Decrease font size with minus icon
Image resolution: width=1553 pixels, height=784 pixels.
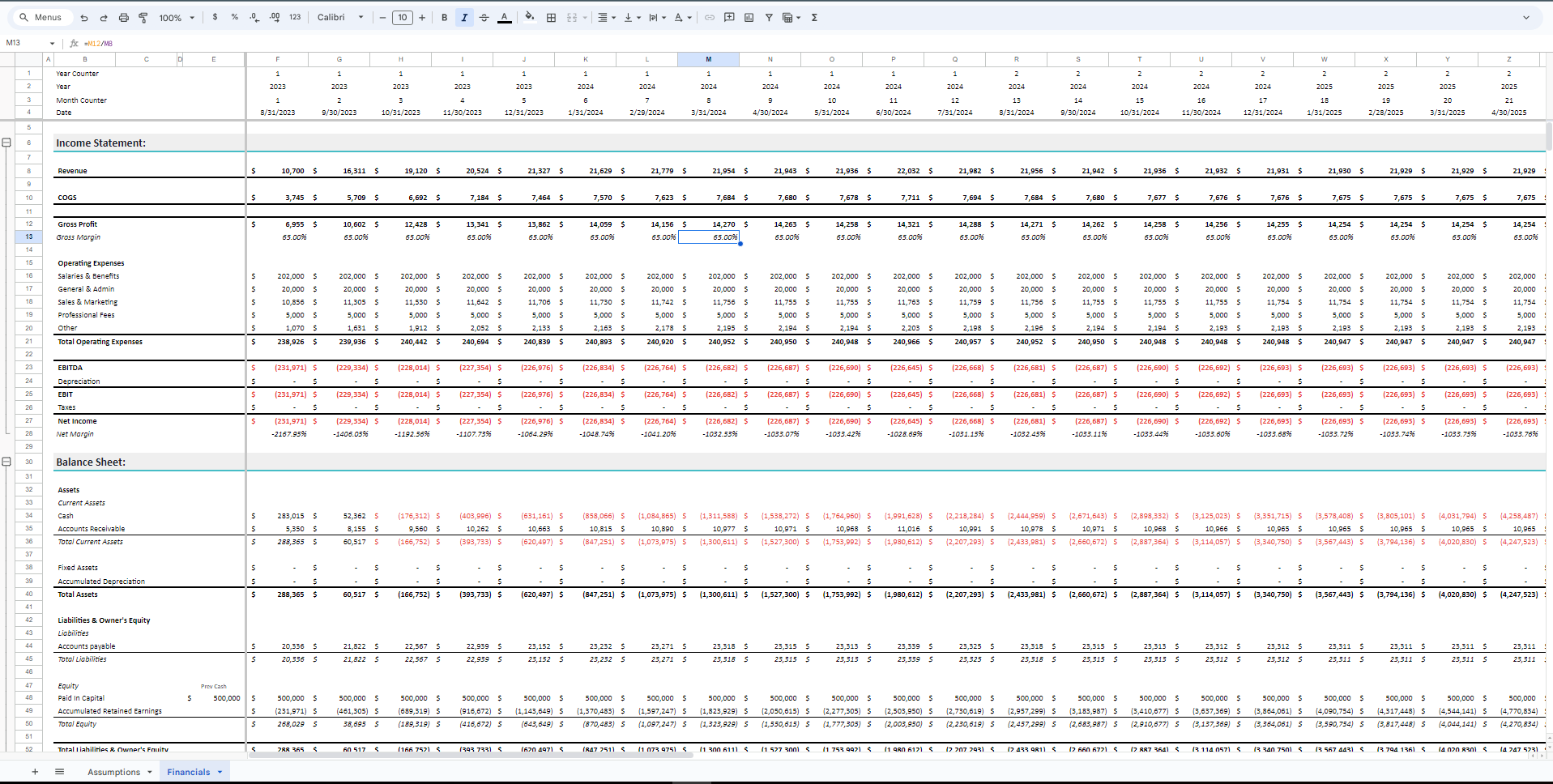[x=382, y=17]
